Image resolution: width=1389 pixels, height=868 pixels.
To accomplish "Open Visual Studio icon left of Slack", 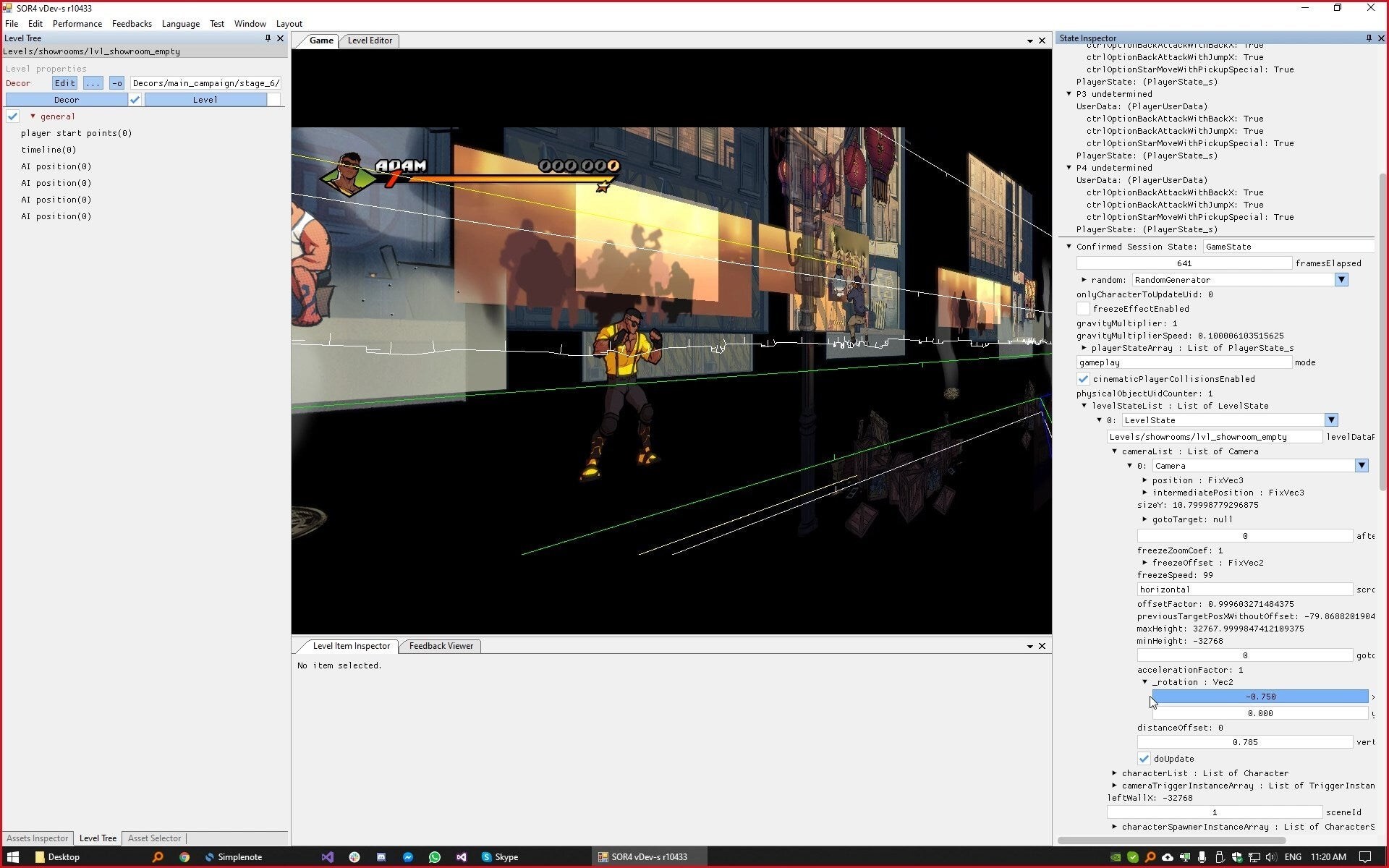I will [327, 857].
